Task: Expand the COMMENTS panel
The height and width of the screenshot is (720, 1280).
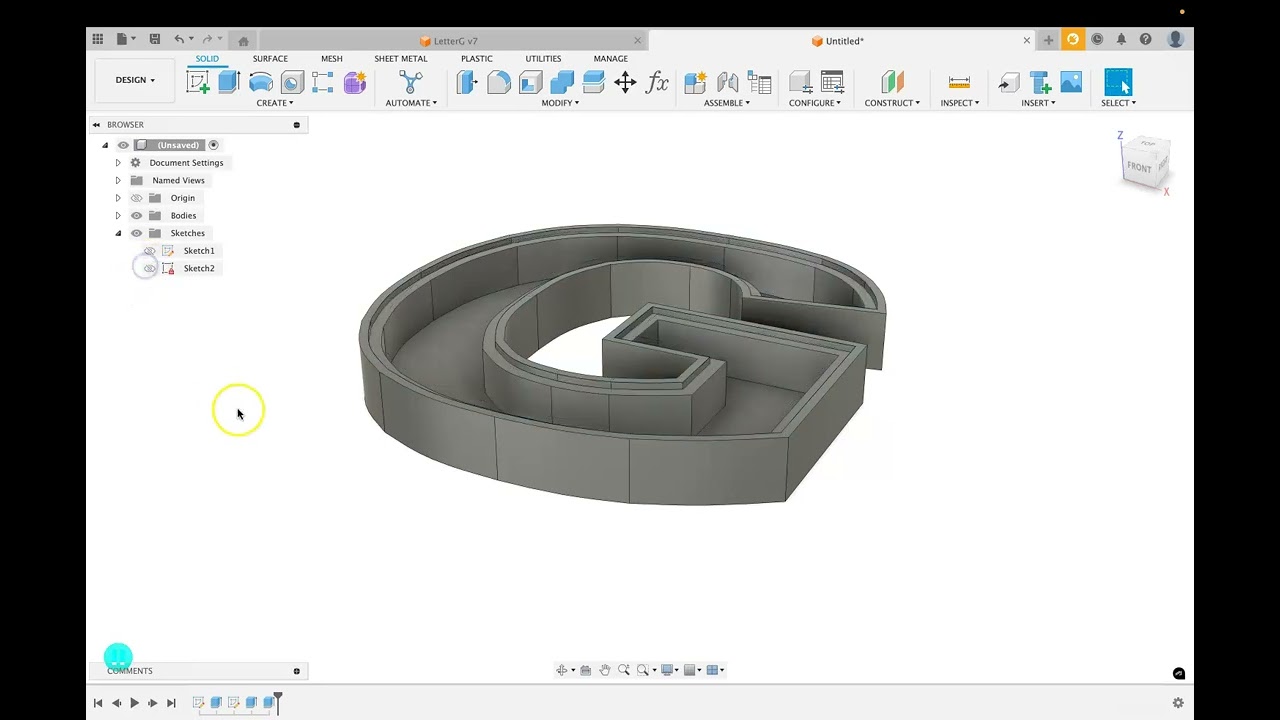Action: [x=297, y=671]
